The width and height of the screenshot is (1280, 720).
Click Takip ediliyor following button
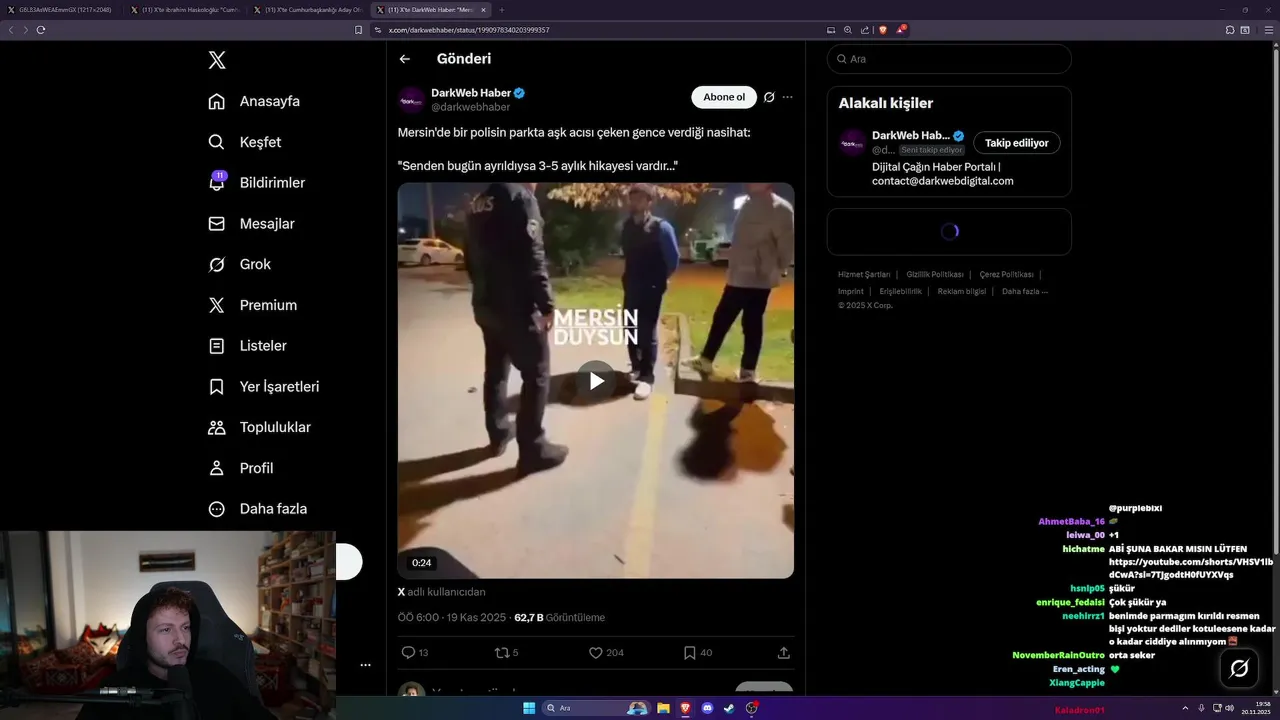1017,143
